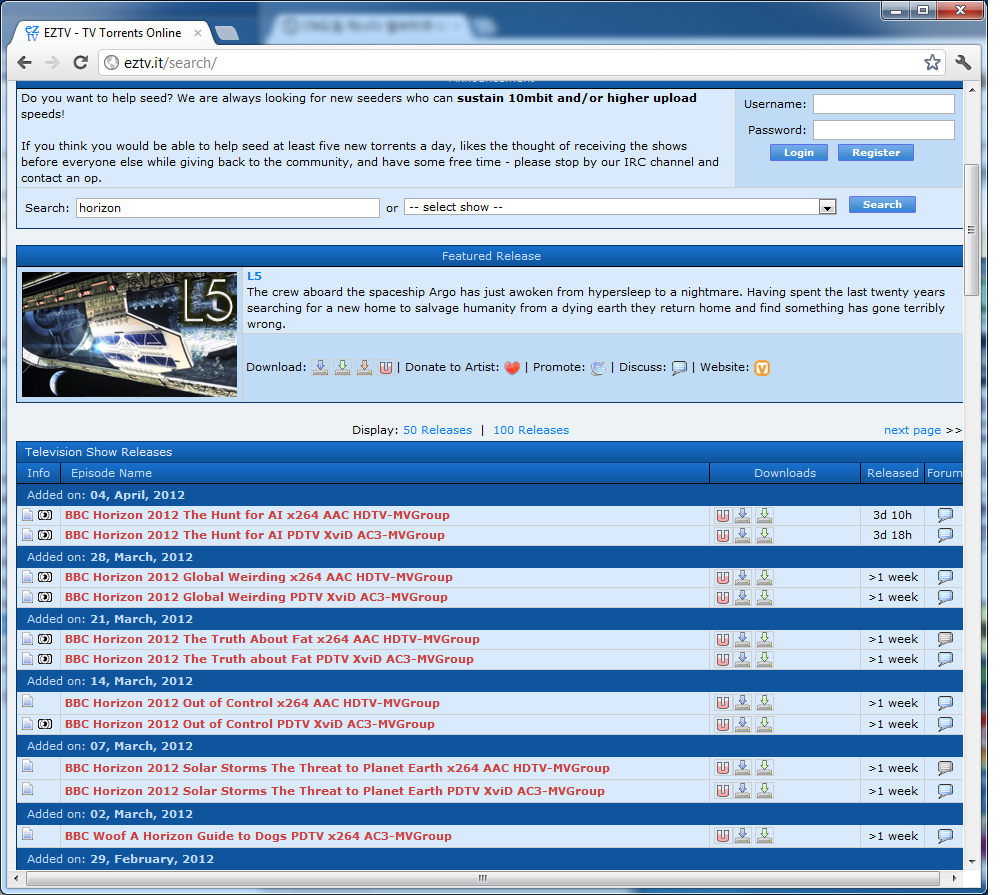Click video icon for Truth about Fat PDTV XviD
The width and height of the screenshot is (1008, 895).
[x=45, y=659]
